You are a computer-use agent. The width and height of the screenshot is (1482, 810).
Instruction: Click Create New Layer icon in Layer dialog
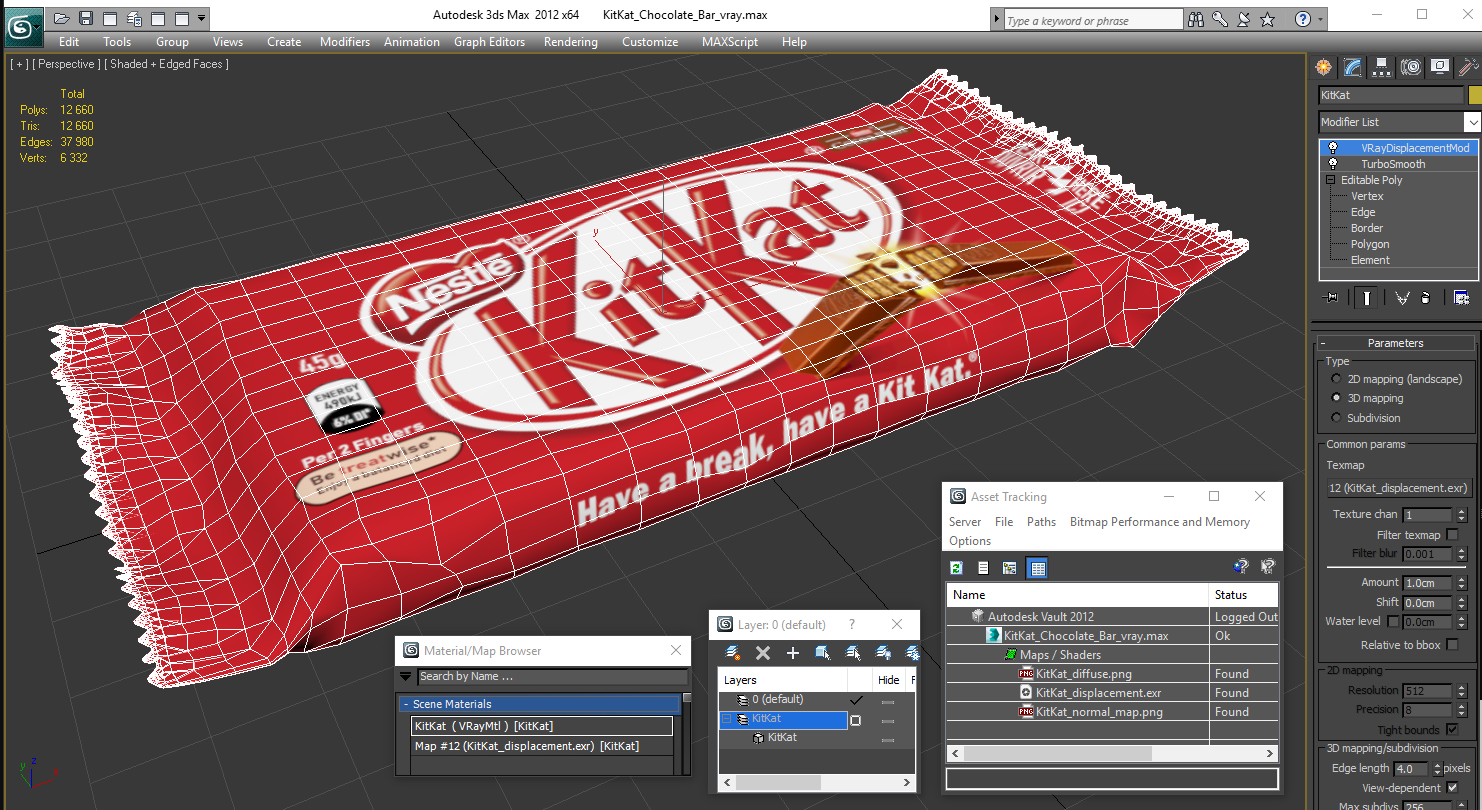point(733,653)
